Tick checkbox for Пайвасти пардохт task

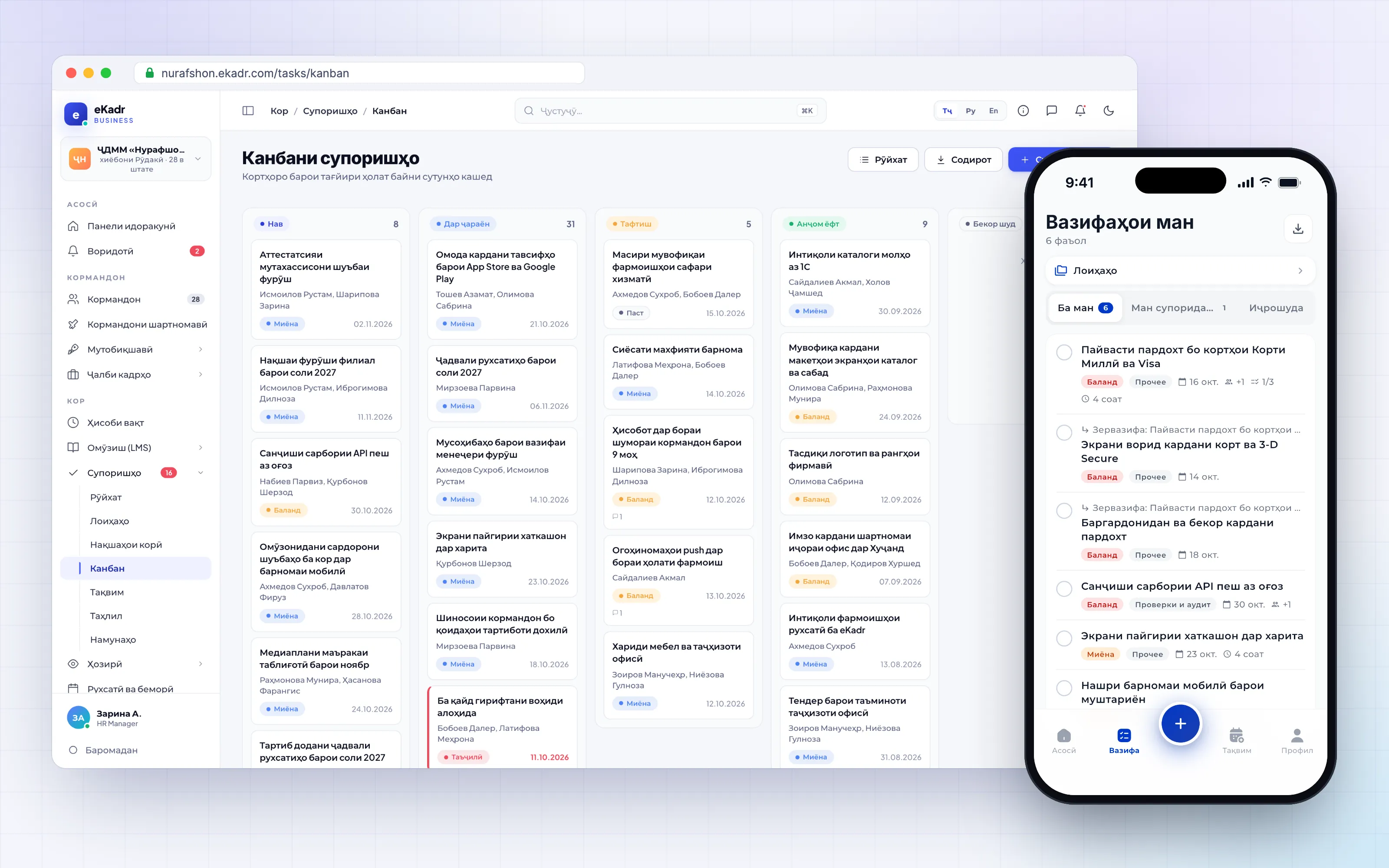click(x=1064, y=352)
